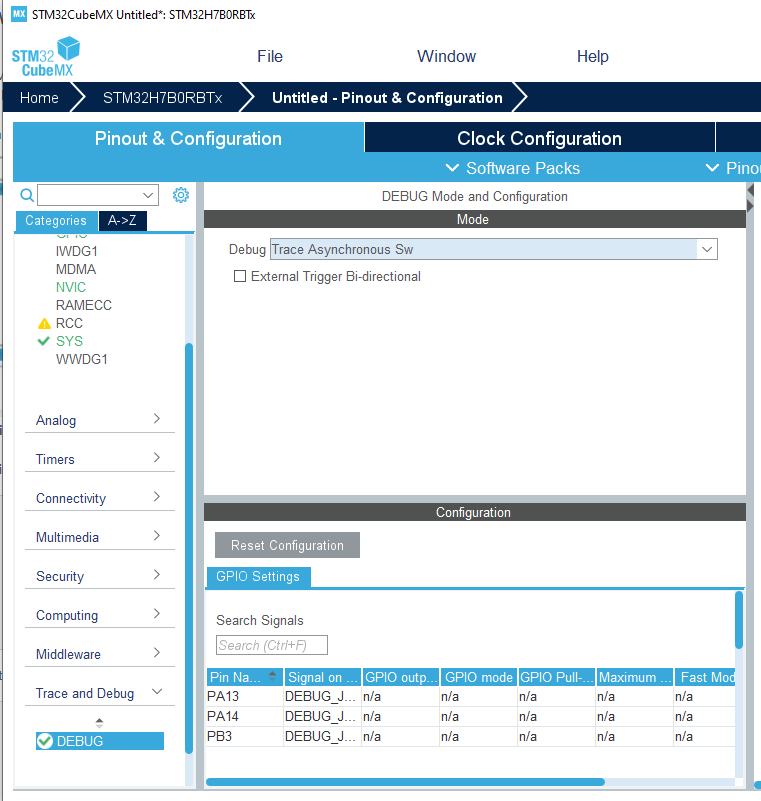The image size is (761, 801).
Task: Open the Help menu
Action: (x=592, y=56)
